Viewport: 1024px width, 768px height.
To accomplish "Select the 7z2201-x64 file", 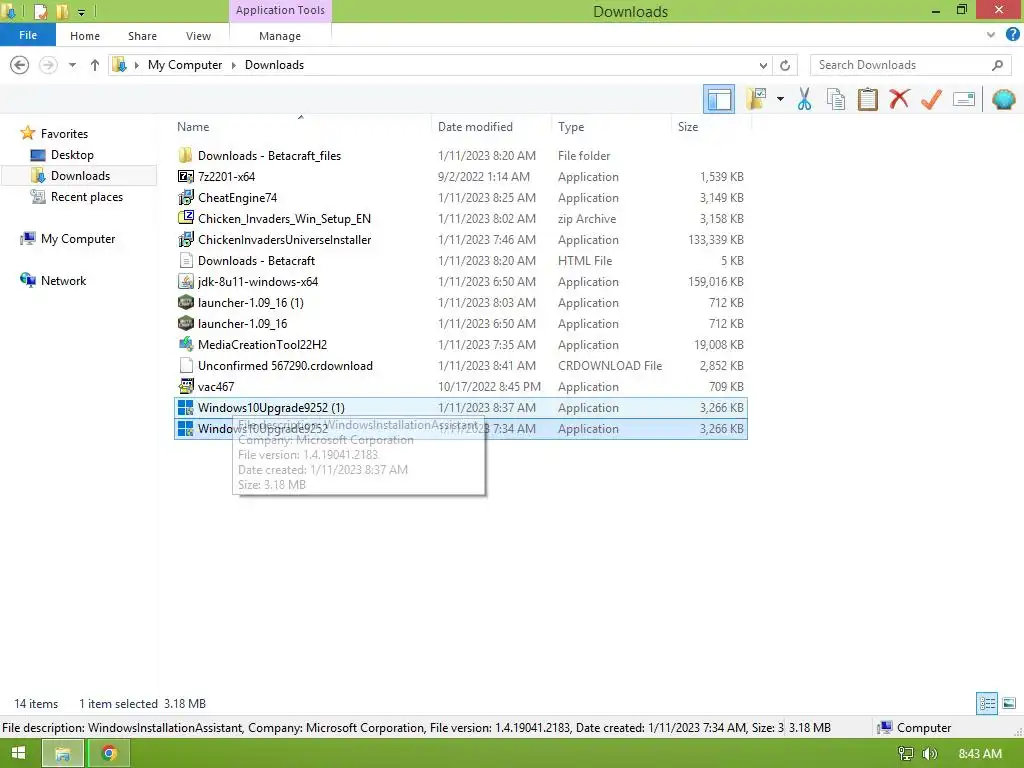I will (x=460, y=176).
